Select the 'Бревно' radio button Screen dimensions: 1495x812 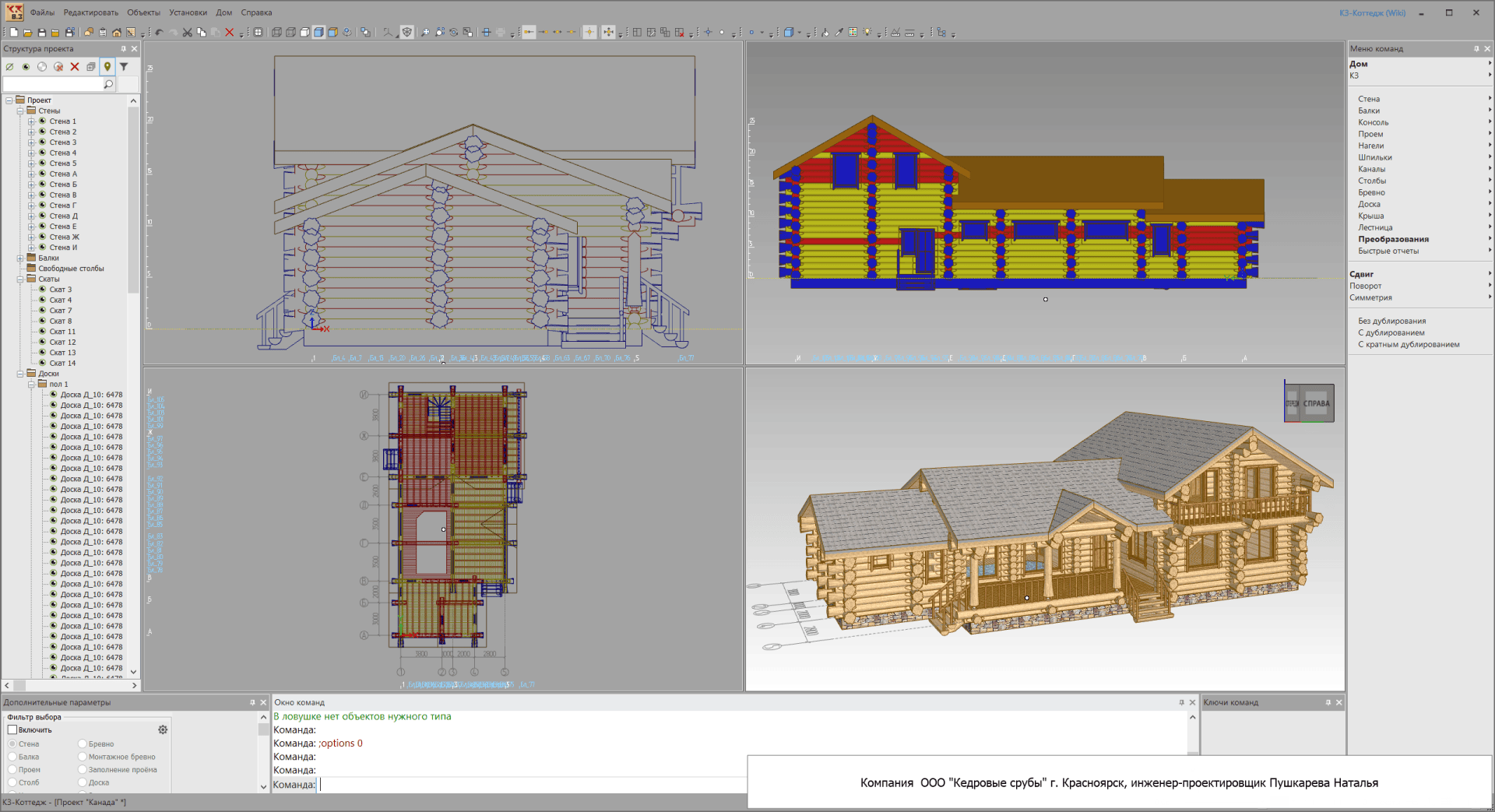(x=83, y=744)
